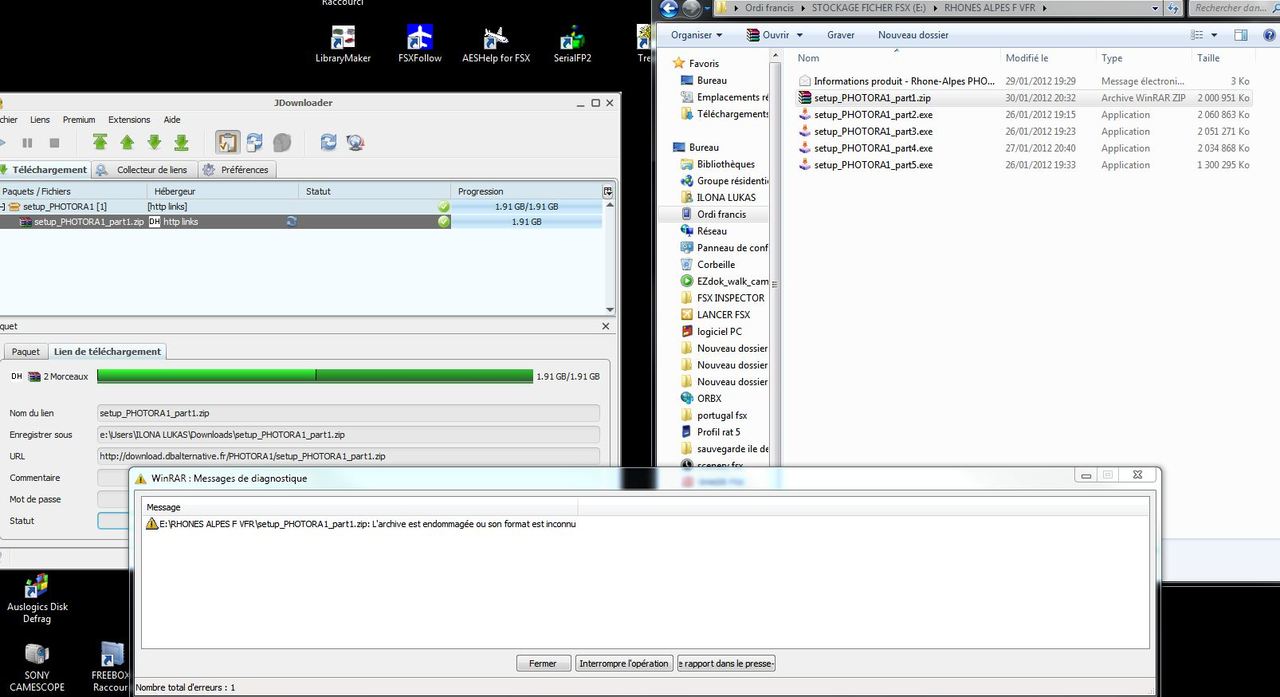The height and width of the screenshot is (697, 1280).
Task: Move selected download down one position
Action: point(154,142)
